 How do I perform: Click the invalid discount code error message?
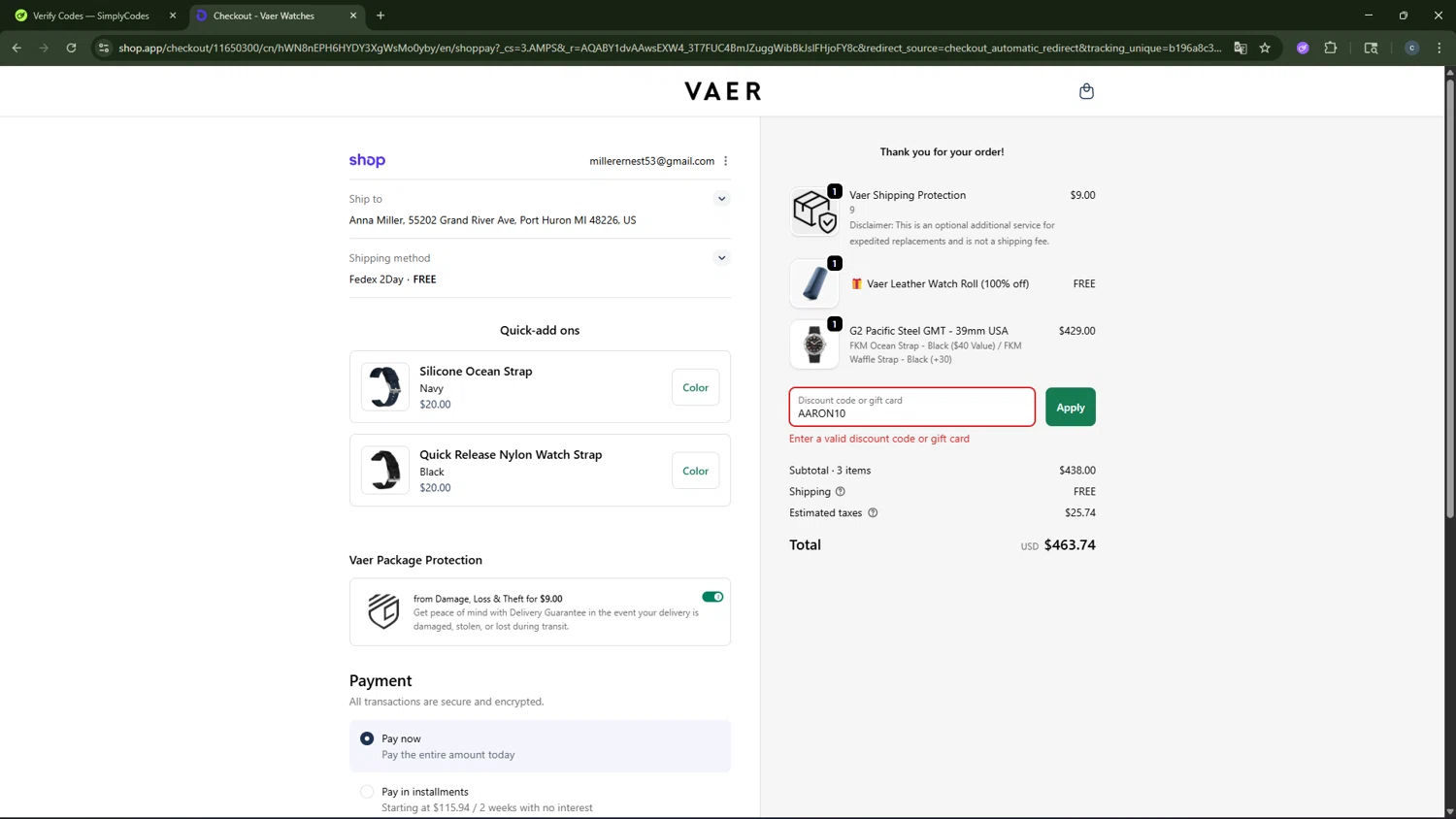(x=879, y=439)
